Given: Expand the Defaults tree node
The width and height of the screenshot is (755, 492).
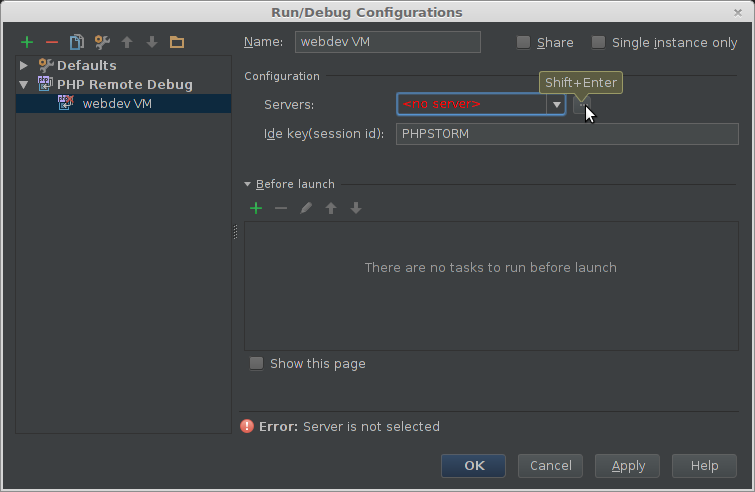Looking at the screenshot, I should (x=24, y=65).
